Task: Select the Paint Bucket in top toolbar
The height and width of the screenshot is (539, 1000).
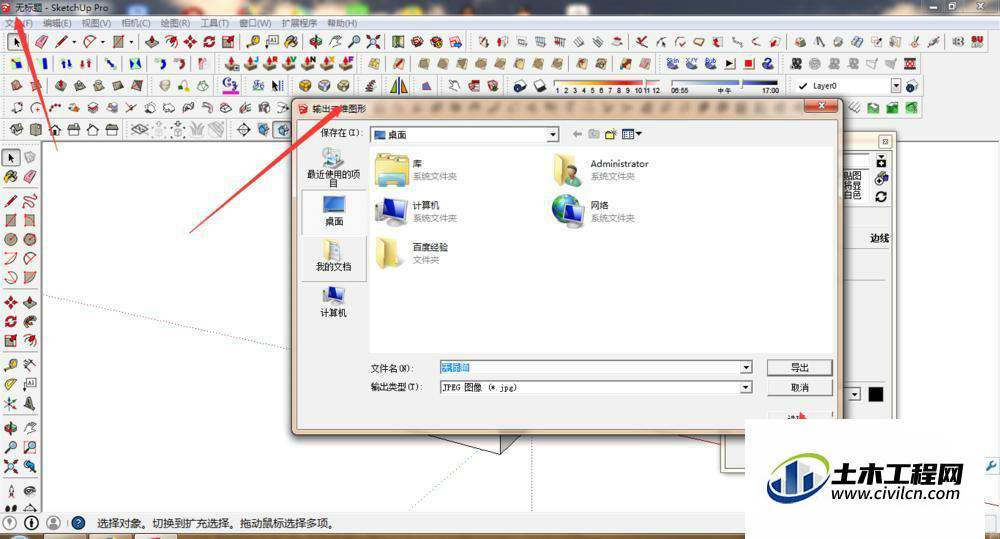Action: 291,42
